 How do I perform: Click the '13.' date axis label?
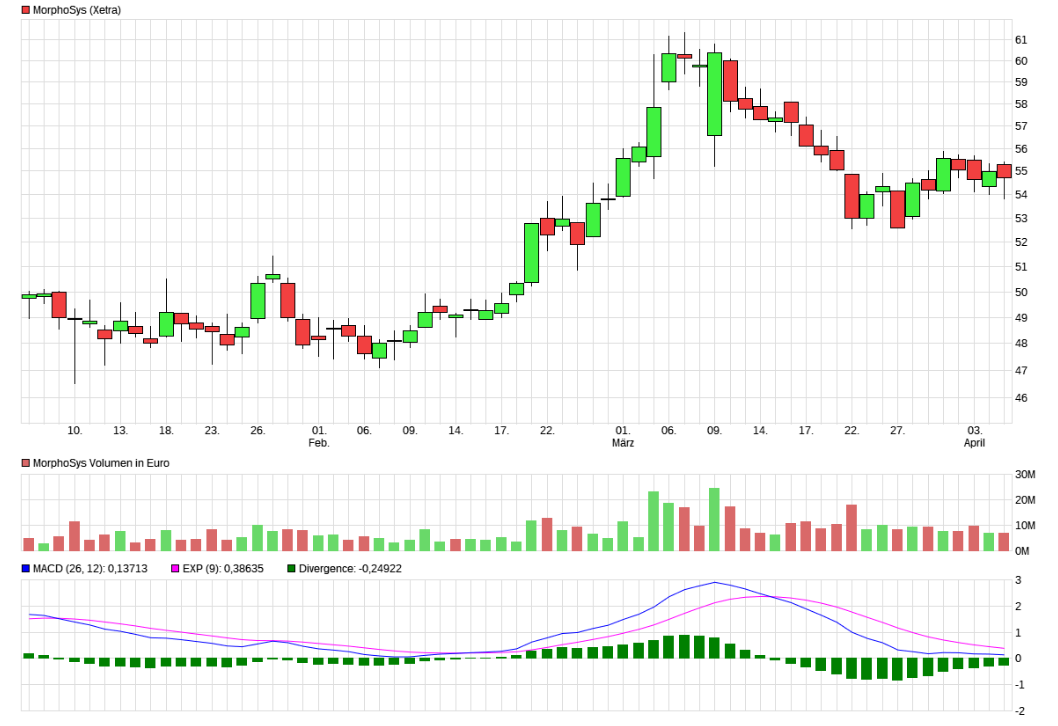120,430
